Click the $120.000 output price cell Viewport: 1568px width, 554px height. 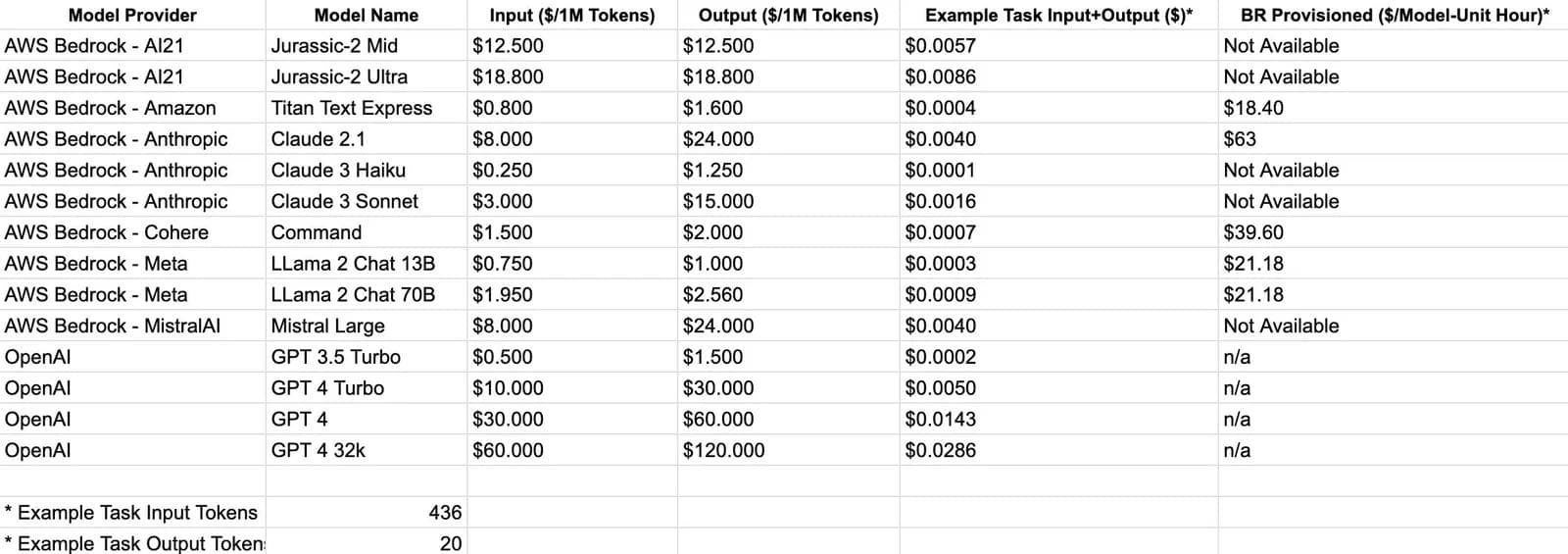point(723,451)
